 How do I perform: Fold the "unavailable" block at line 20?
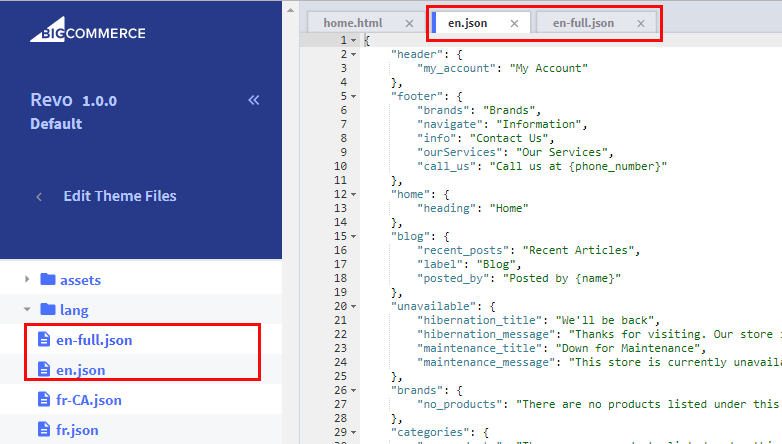click(354, 306)
